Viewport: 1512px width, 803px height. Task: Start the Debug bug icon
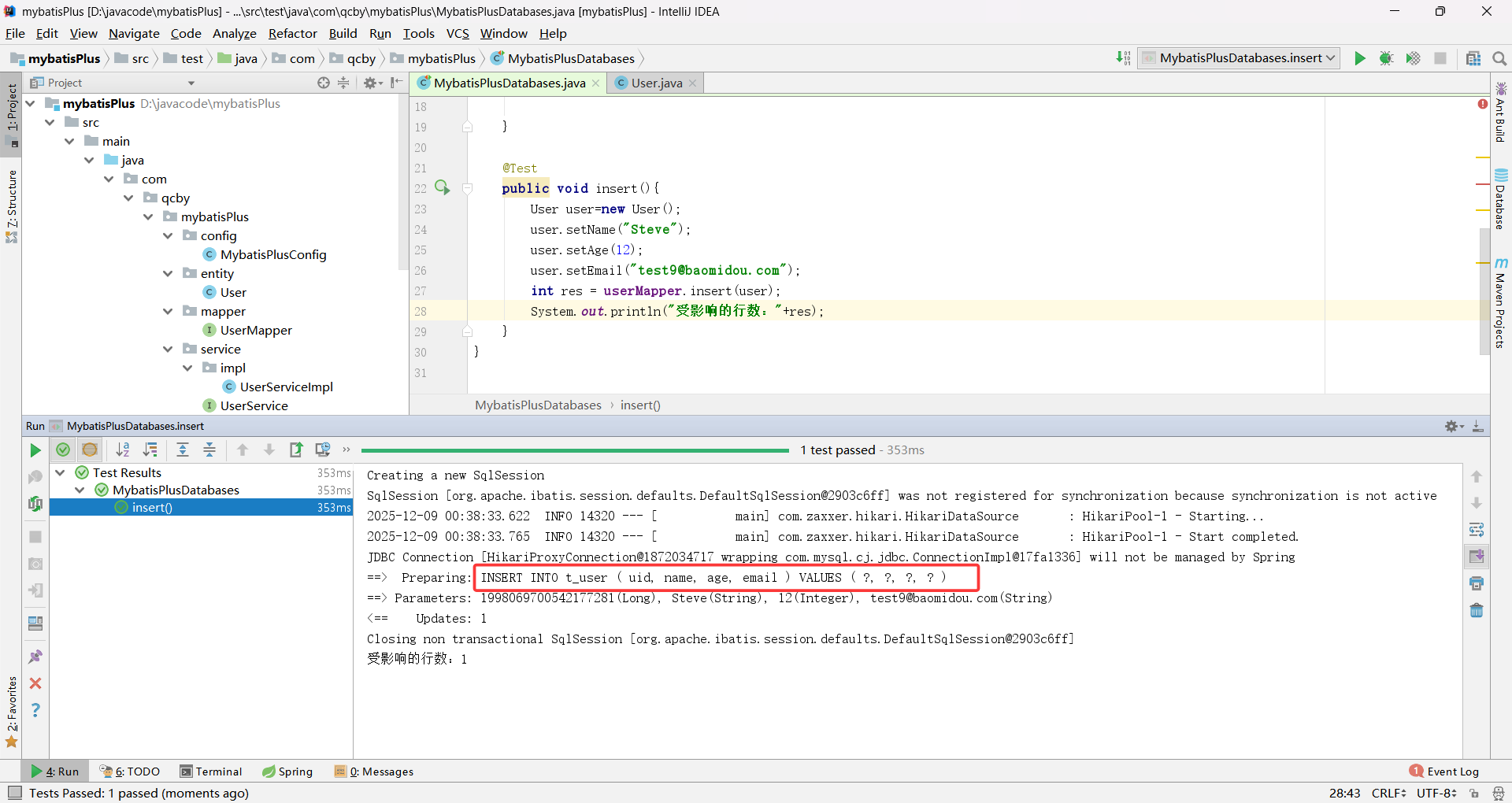pyautogui.click(x=1386, y=58)
